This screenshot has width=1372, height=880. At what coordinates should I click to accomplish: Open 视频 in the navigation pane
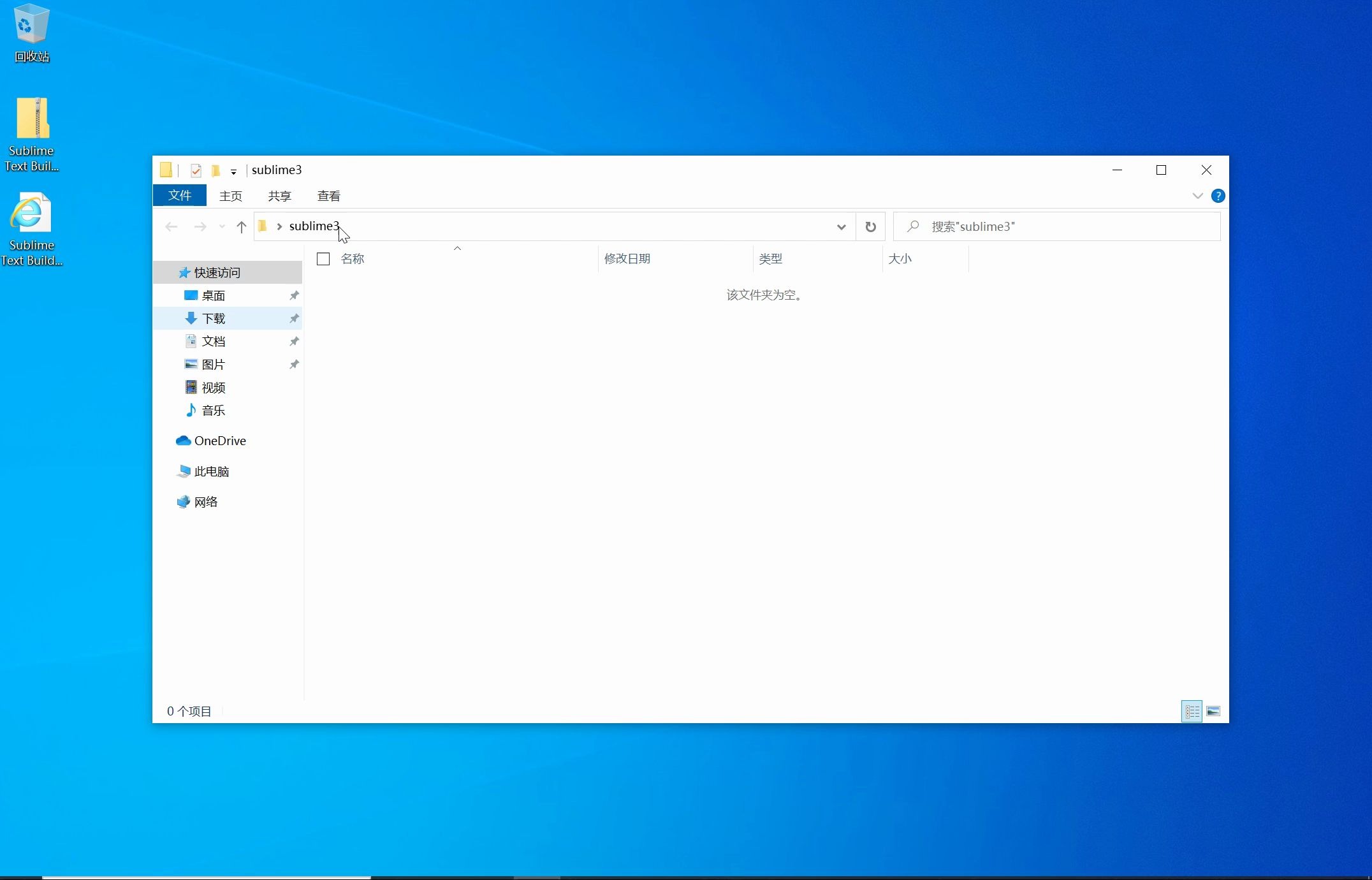(x=228, y=387)
